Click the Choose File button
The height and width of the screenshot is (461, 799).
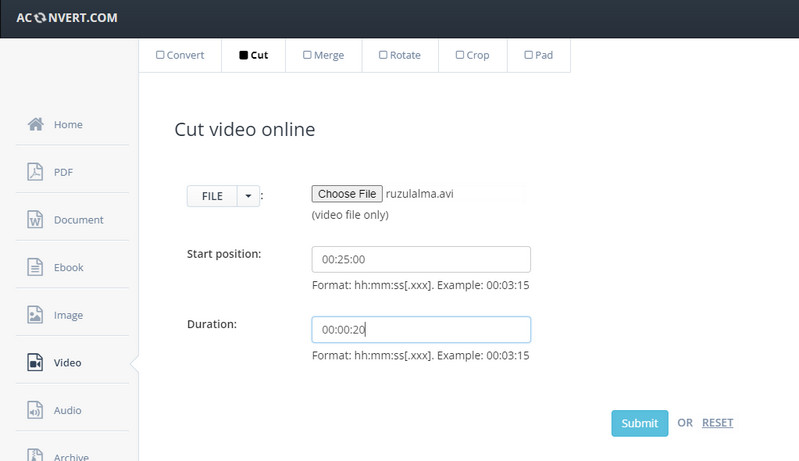pos(347,194)
